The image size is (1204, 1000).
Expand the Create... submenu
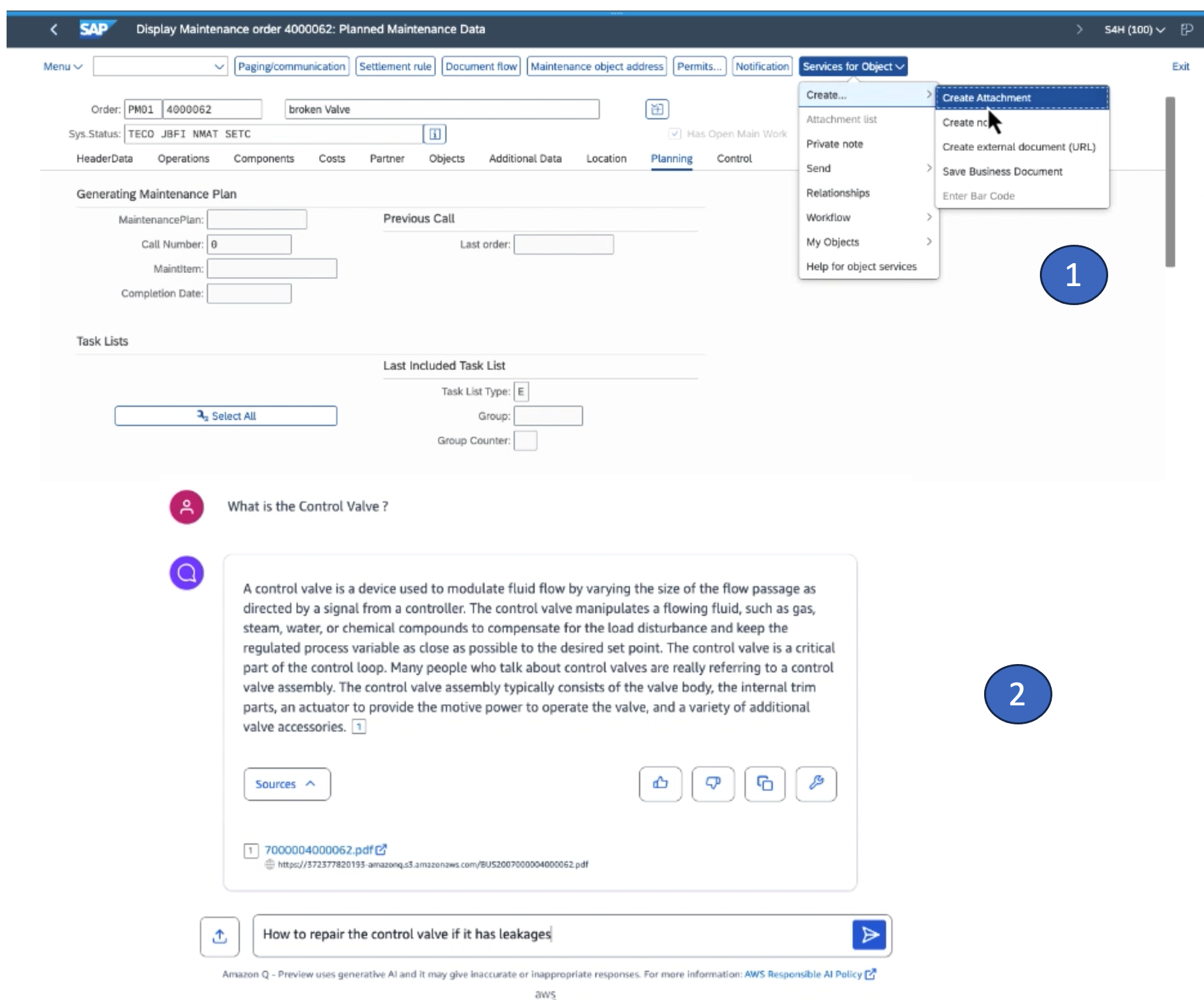pos(869,95)
